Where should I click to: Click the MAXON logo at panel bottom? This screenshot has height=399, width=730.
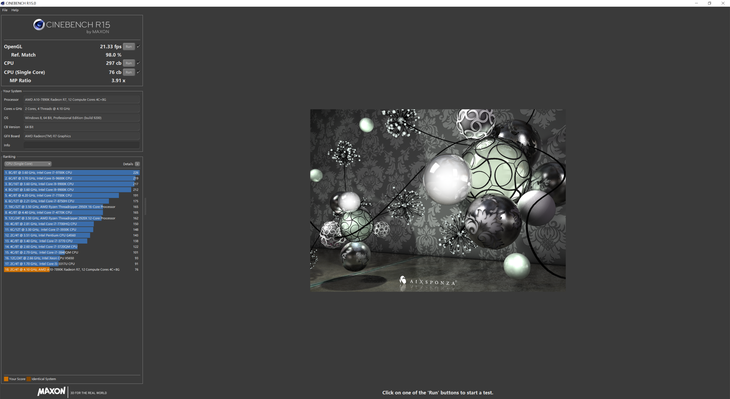51,392
